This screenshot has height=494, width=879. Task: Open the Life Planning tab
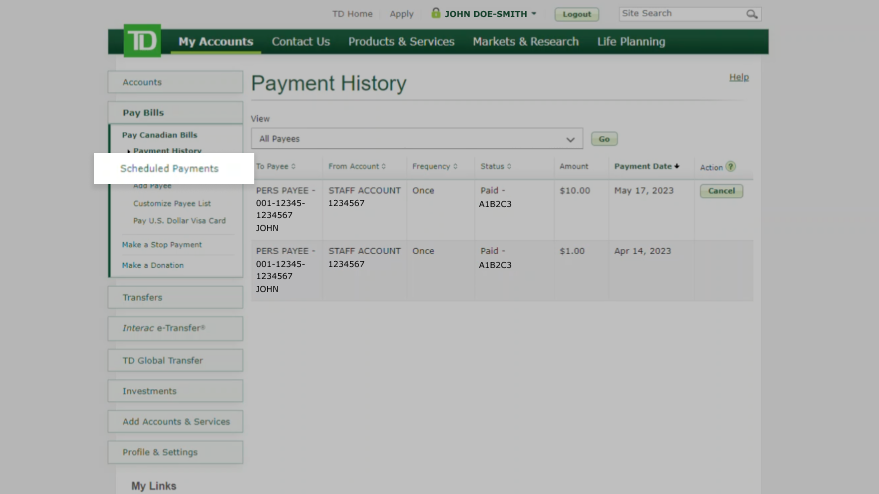click(x=631, y=41)
